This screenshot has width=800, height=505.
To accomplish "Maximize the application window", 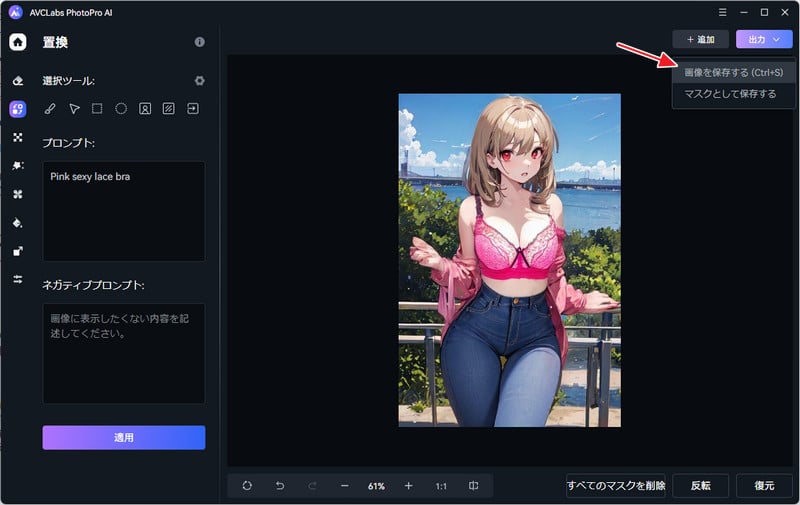I will [764, 12].
